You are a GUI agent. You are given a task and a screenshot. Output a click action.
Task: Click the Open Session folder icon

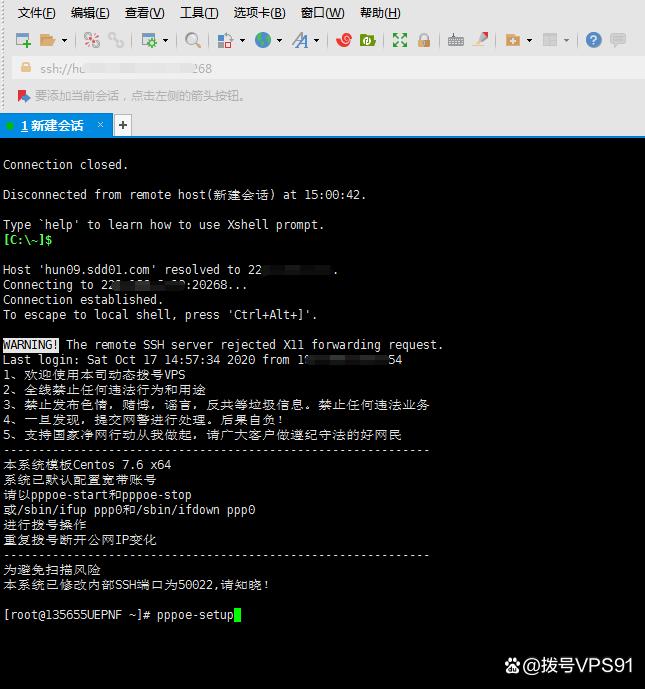(x=47, y=40)
